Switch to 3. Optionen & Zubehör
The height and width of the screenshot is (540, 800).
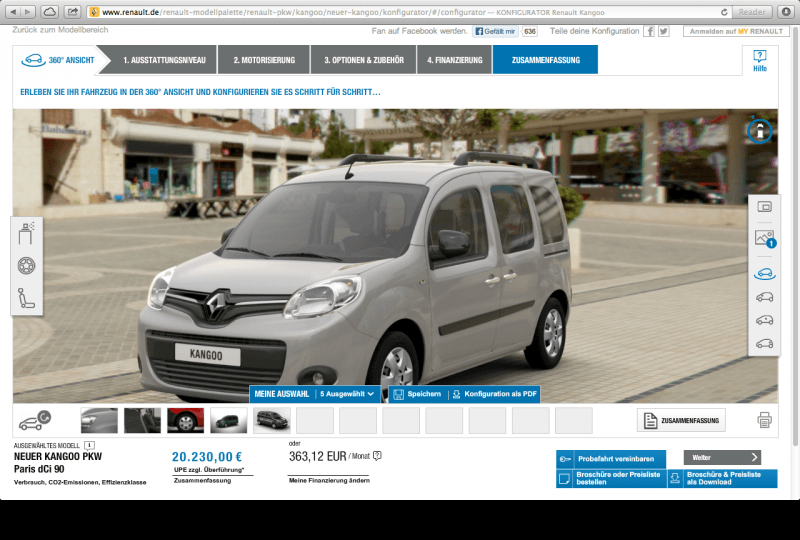363,60
